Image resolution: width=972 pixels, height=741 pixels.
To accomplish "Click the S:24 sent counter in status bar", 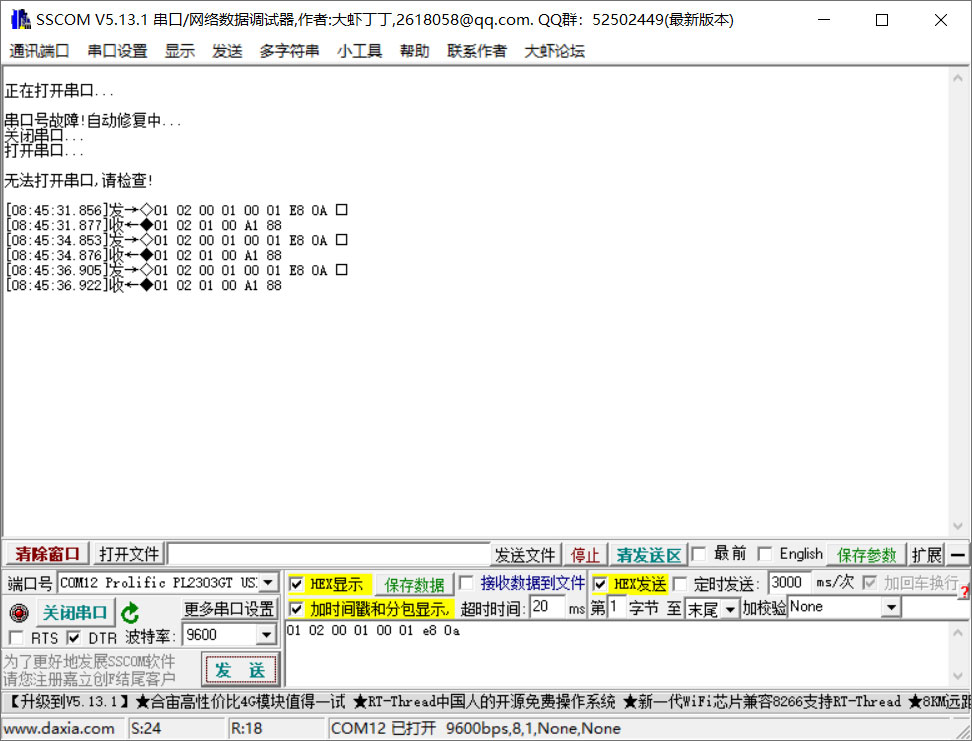I will 146,729.
